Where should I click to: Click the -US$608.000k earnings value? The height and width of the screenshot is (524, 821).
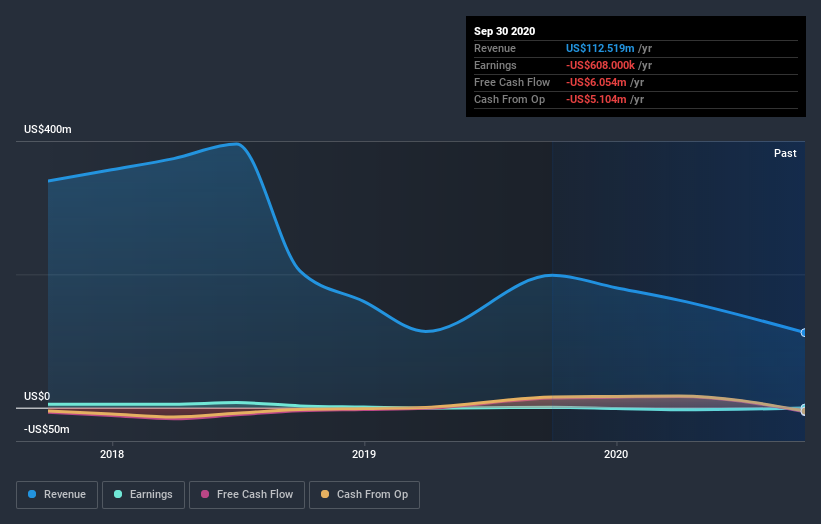[601, 65]
